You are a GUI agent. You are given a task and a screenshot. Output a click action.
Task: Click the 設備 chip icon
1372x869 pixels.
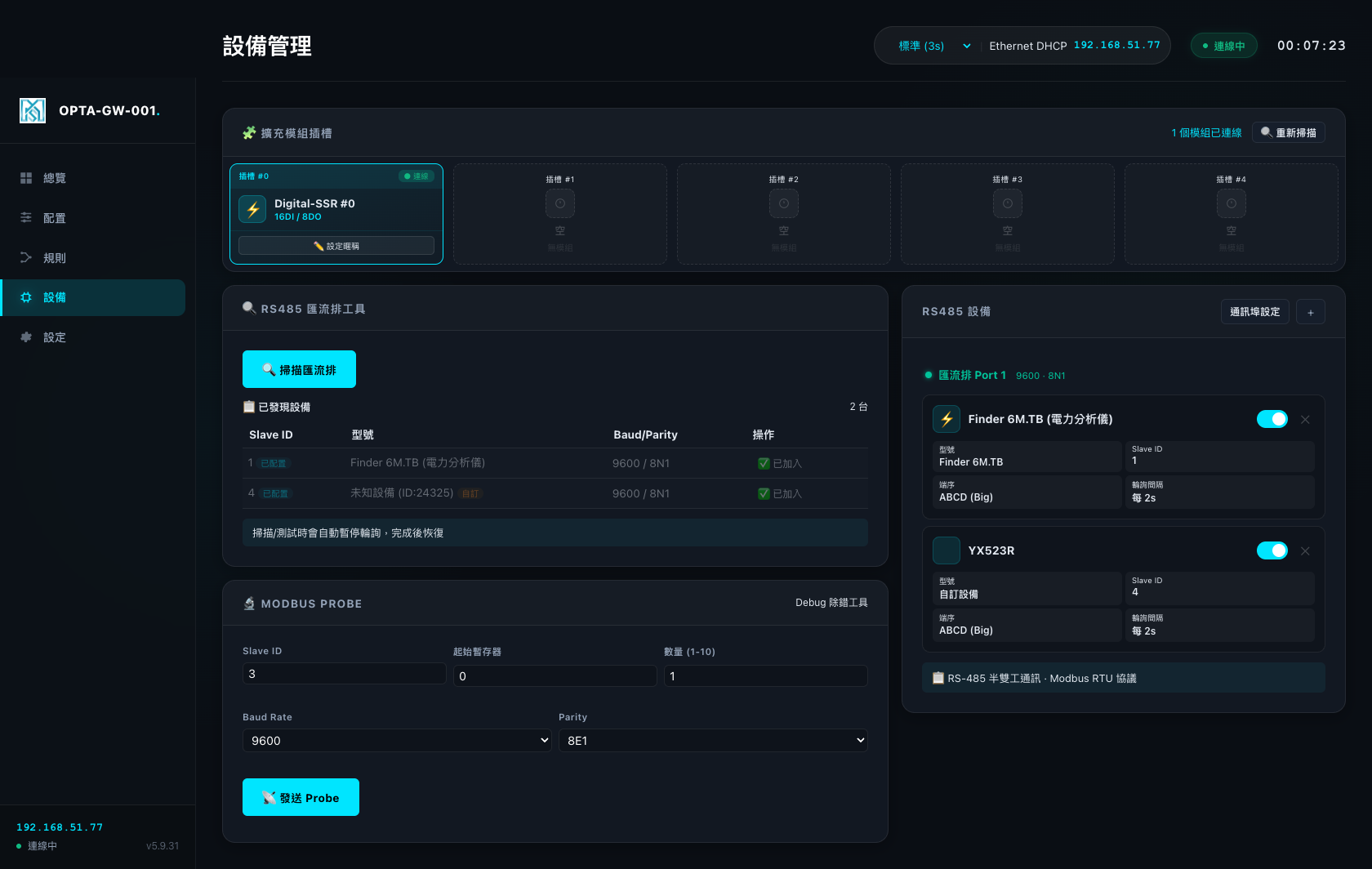26,297
